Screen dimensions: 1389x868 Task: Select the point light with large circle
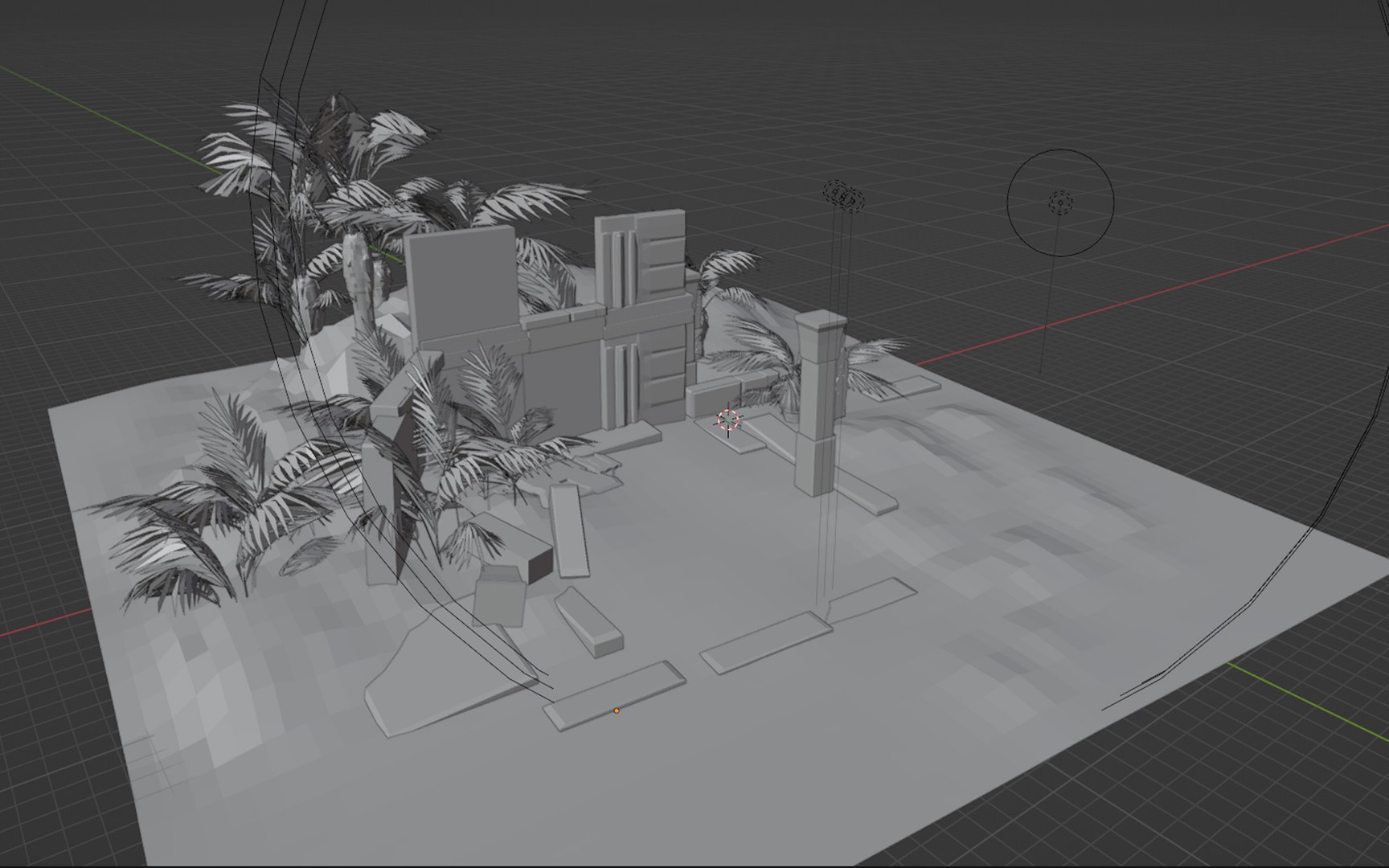click(x=1060, y=203)
